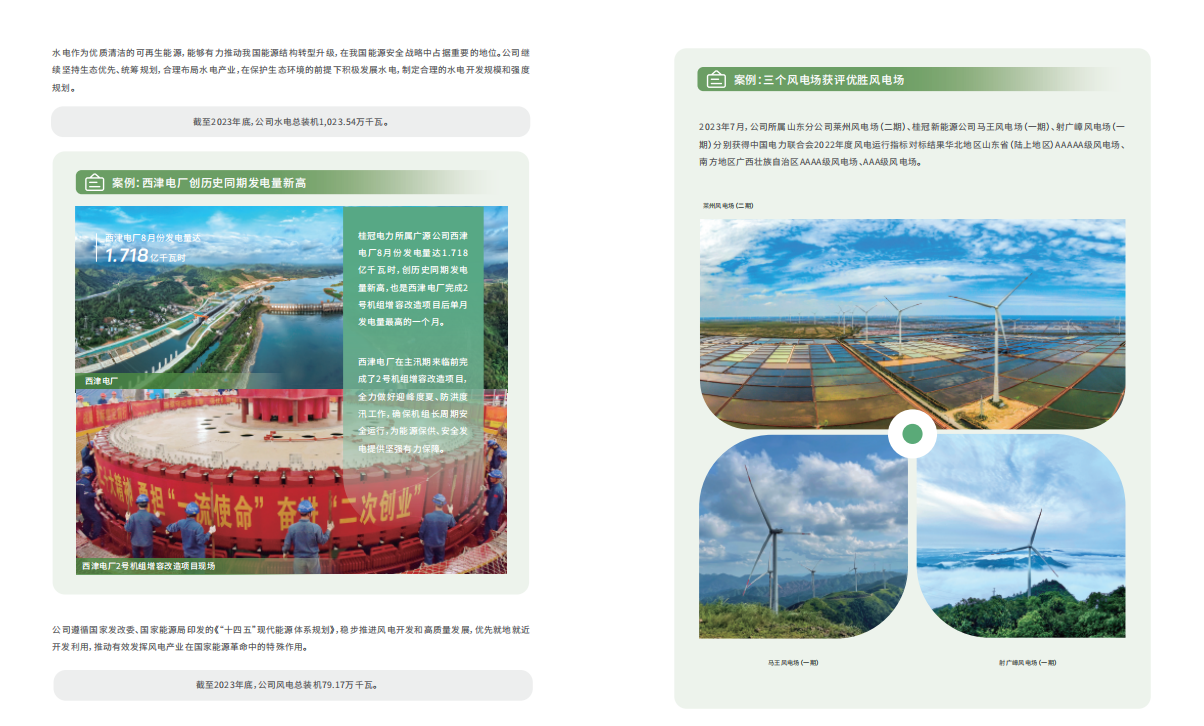Click the 马王风电场(一期) caption

pyautogui.click(x=793, y=662)
